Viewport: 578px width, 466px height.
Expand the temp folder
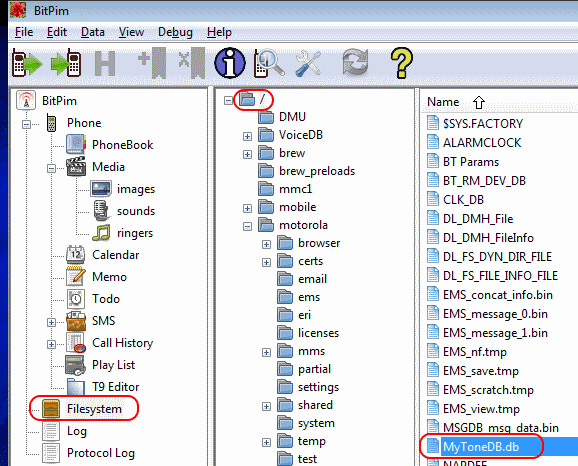266,442
